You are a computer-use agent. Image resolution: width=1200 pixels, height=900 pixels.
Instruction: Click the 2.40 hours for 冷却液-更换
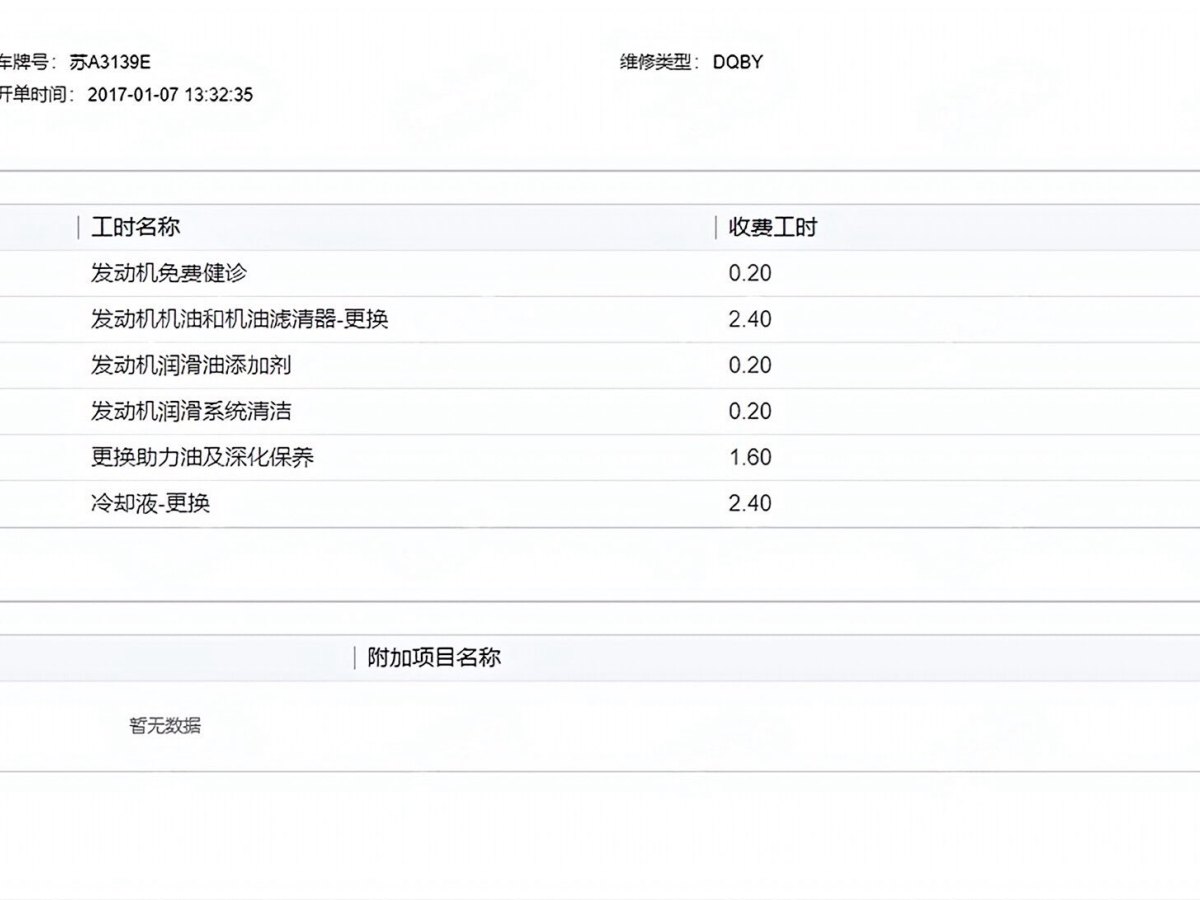point(750,503)
